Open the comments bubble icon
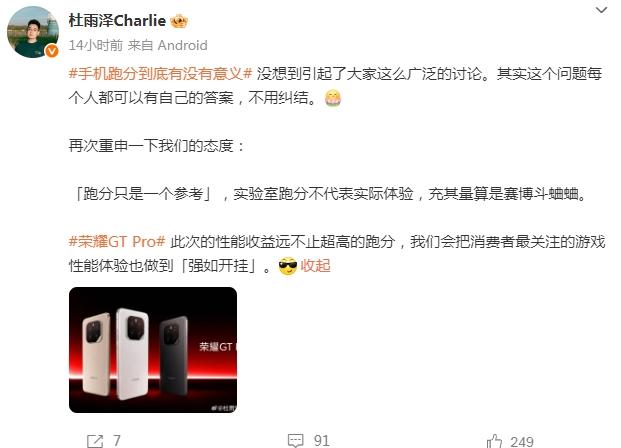 [295, 440]
